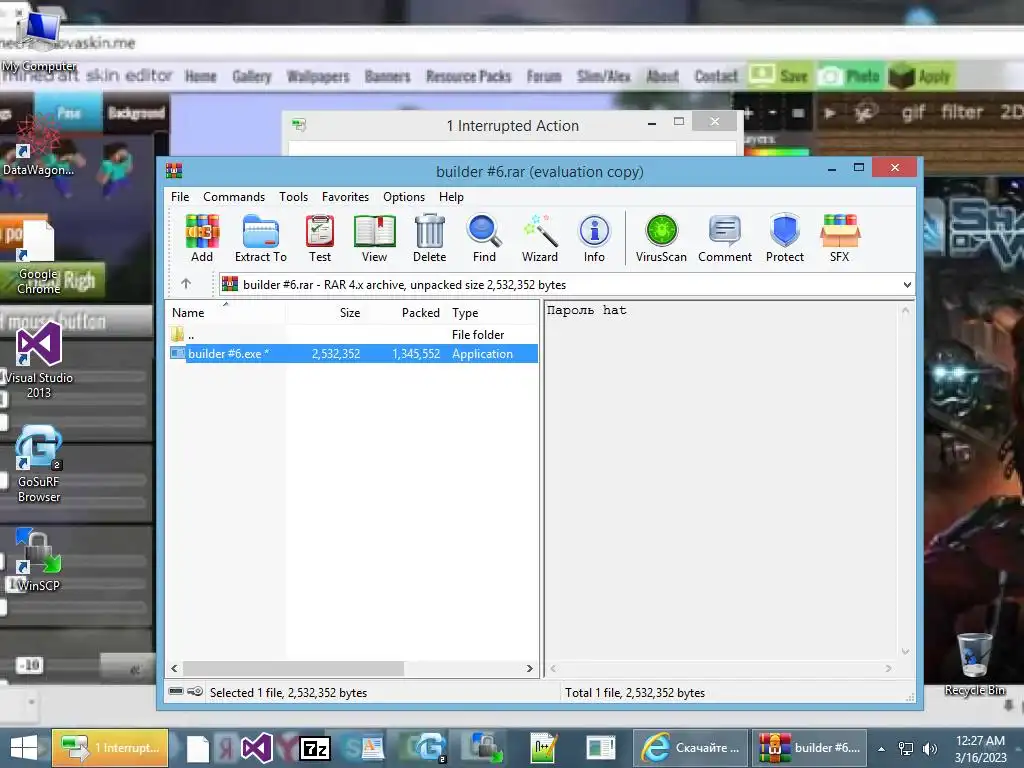Click the drive icon in status bar
This screenshot has width=1024, height=768.
(x=176, y=691)
